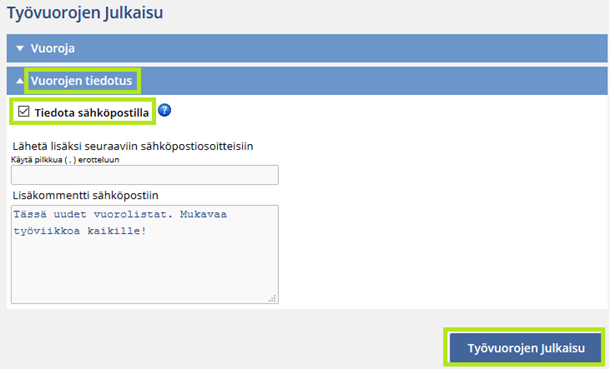Screen dimensions: 611x369
Task: Click the word Mukavaa in the comment
Action: [x=203, y=214]
